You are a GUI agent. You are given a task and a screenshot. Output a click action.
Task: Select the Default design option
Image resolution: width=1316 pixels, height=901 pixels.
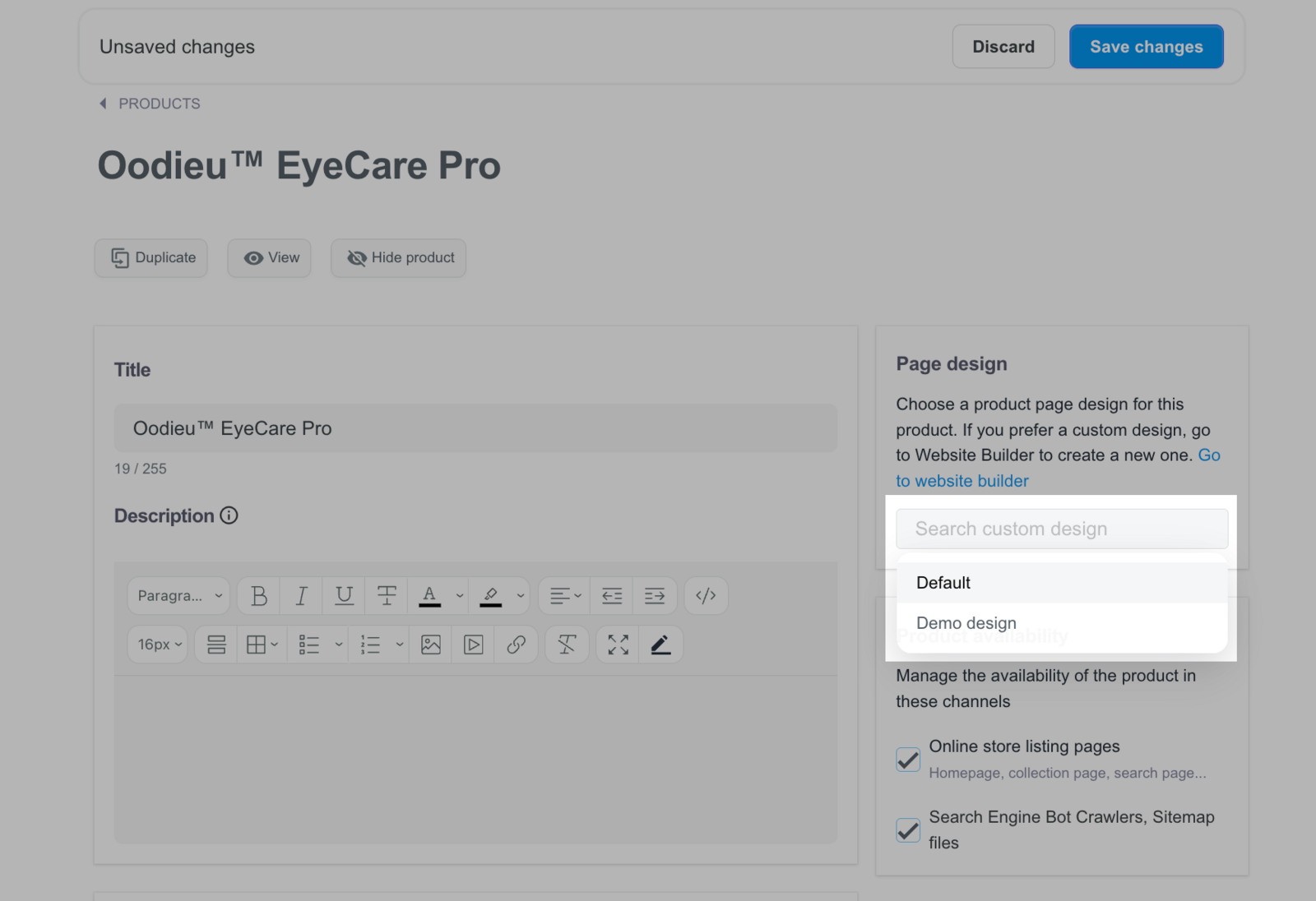click(x=1062, y=583)
